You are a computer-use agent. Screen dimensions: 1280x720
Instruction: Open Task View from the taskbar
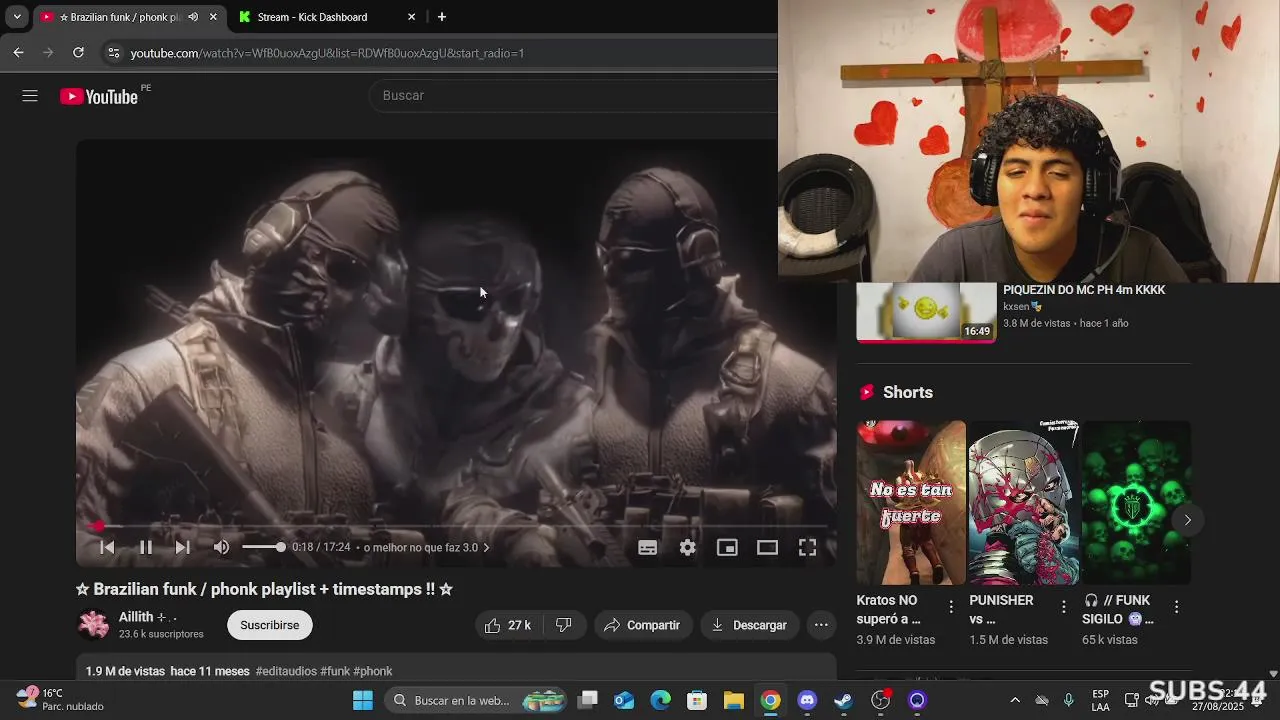588,700
